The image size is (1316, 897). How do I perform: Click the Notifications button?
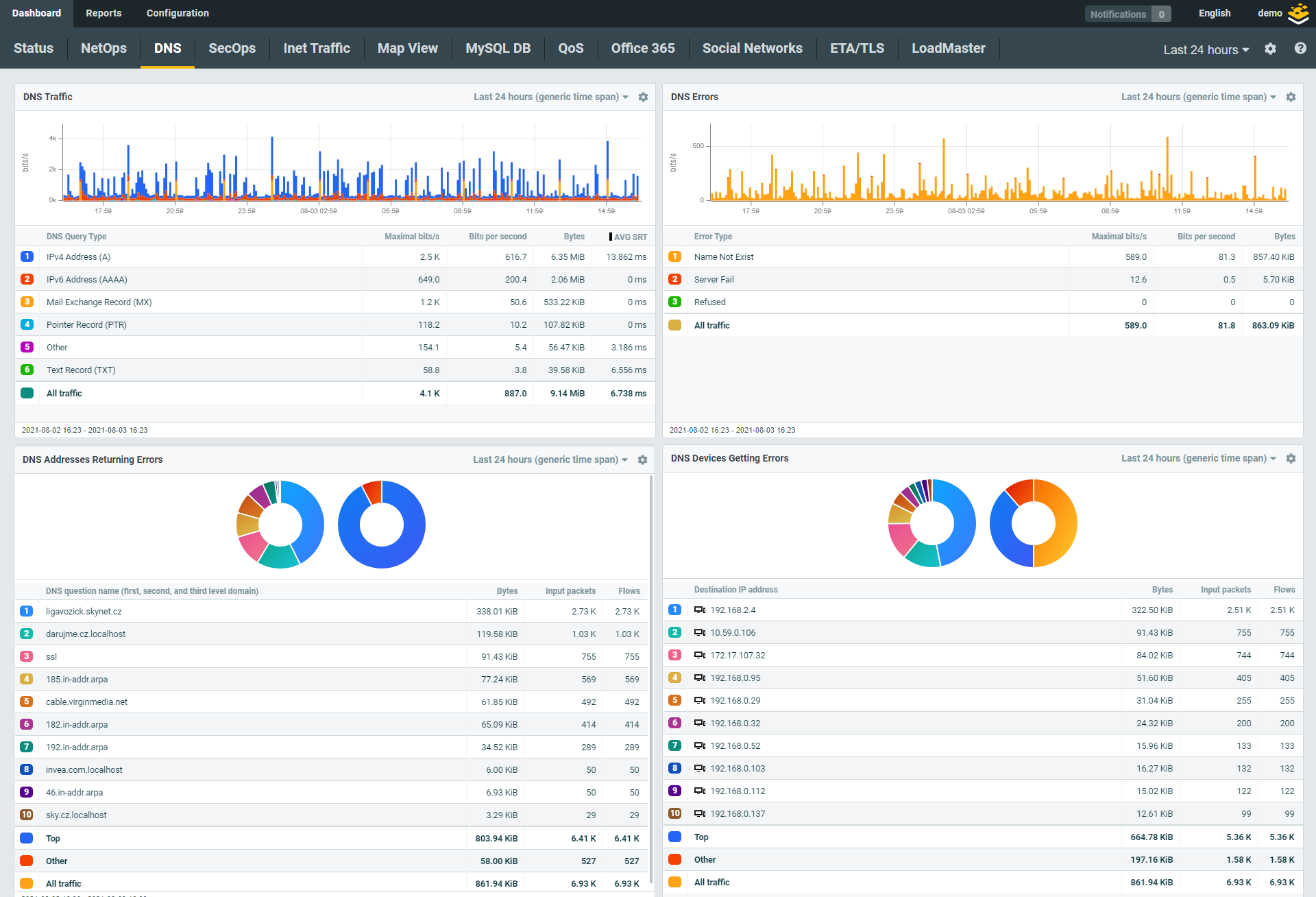(1127, 14)
